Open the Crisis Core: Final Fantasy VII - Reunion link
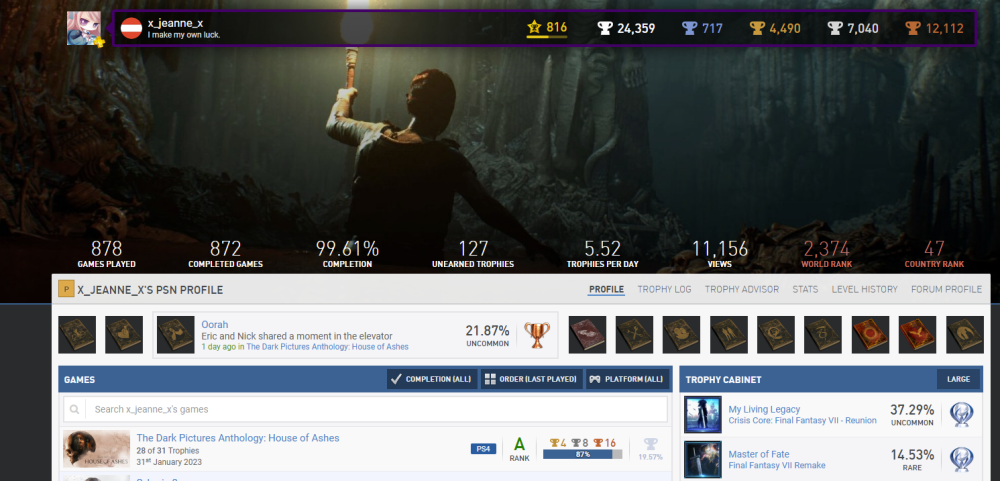Screen dimensions: 1000x481 pyautogui.click(x=802, y=421)
